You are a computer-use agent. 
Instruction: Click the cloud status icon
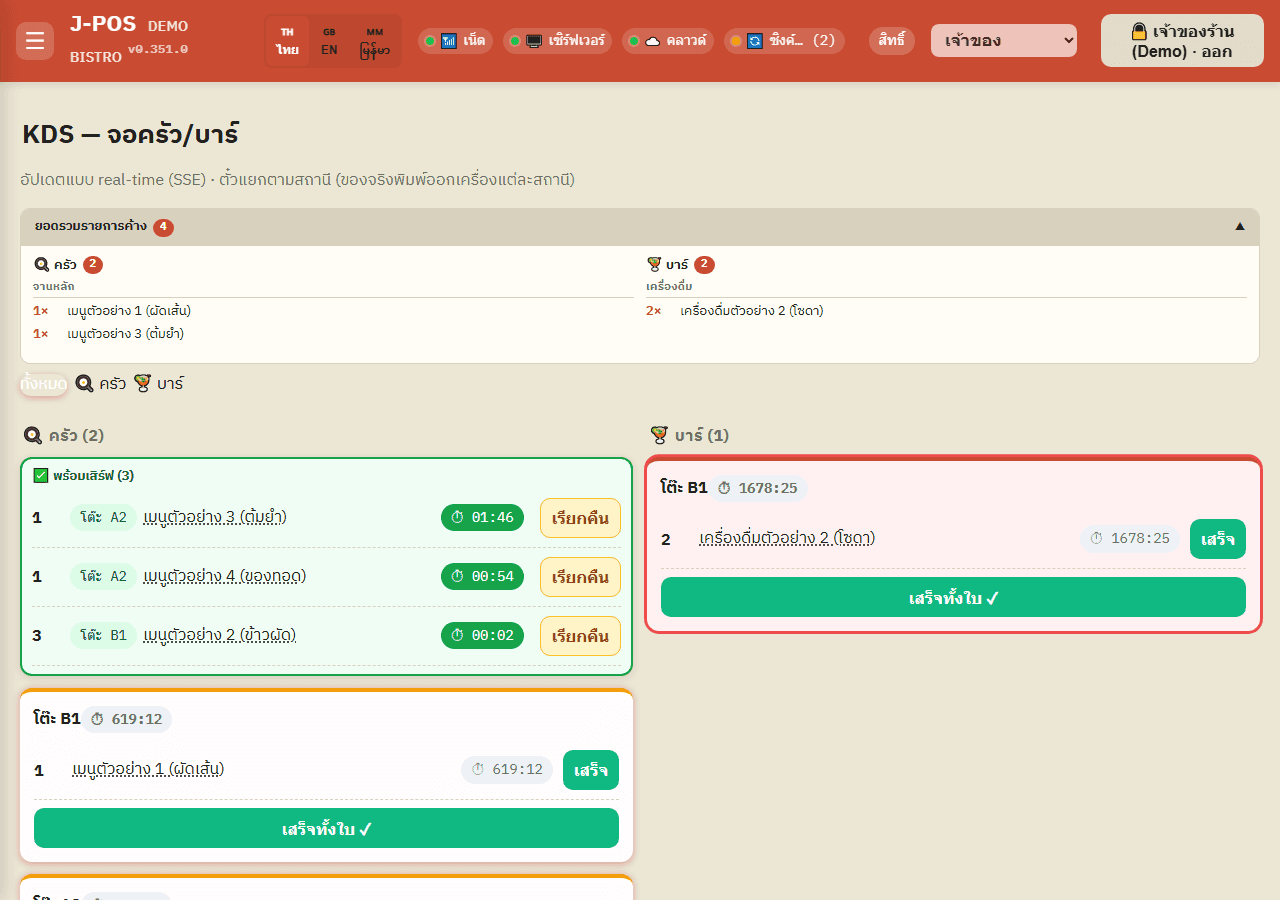pos(652,41)
